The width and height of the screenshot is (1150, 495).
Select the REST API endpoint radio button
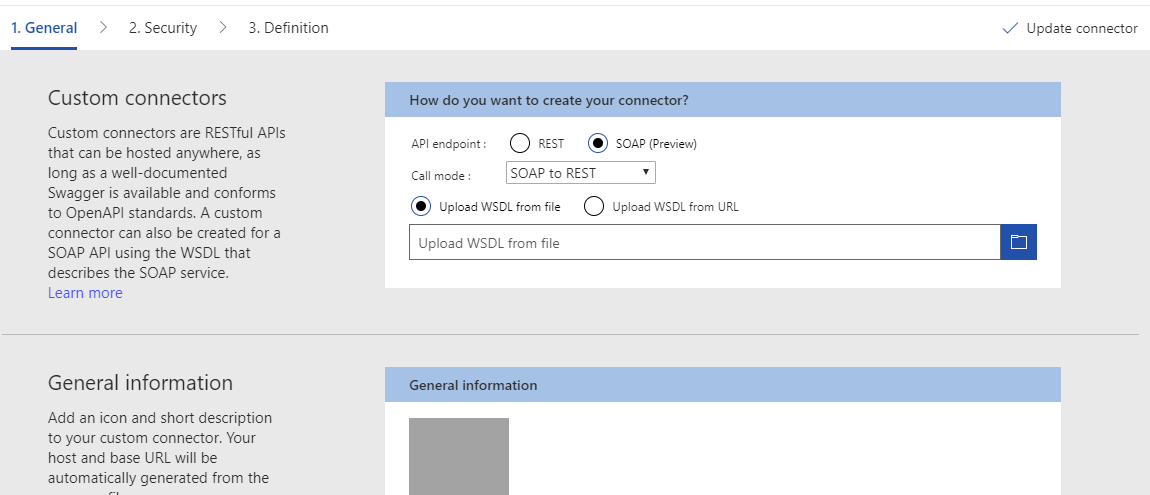pos(520,143)
